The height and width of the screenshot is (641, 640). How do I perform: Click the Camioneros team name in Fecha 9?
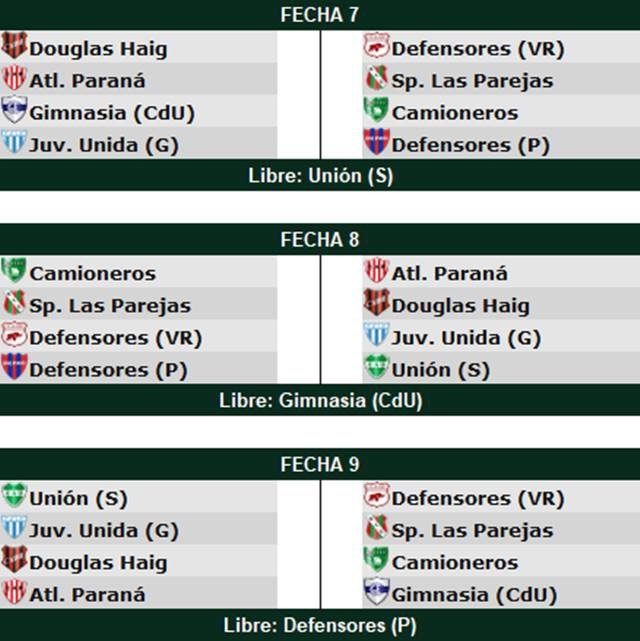coord(455,562)
